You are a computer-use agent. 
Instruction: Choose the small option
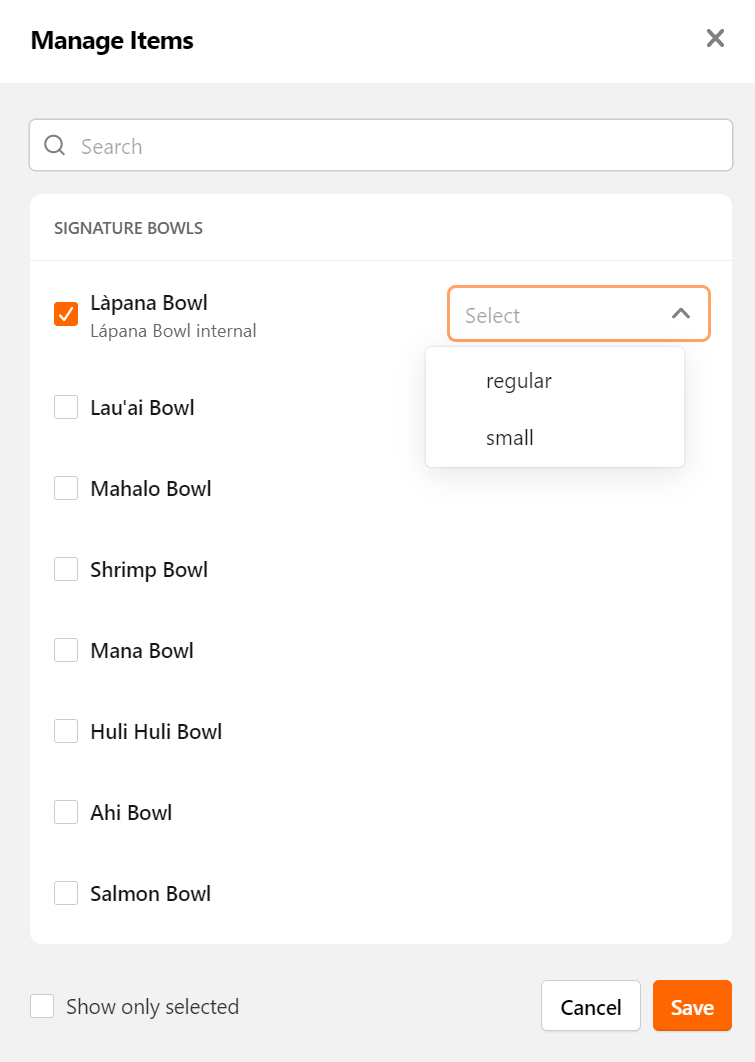point(555,438)
